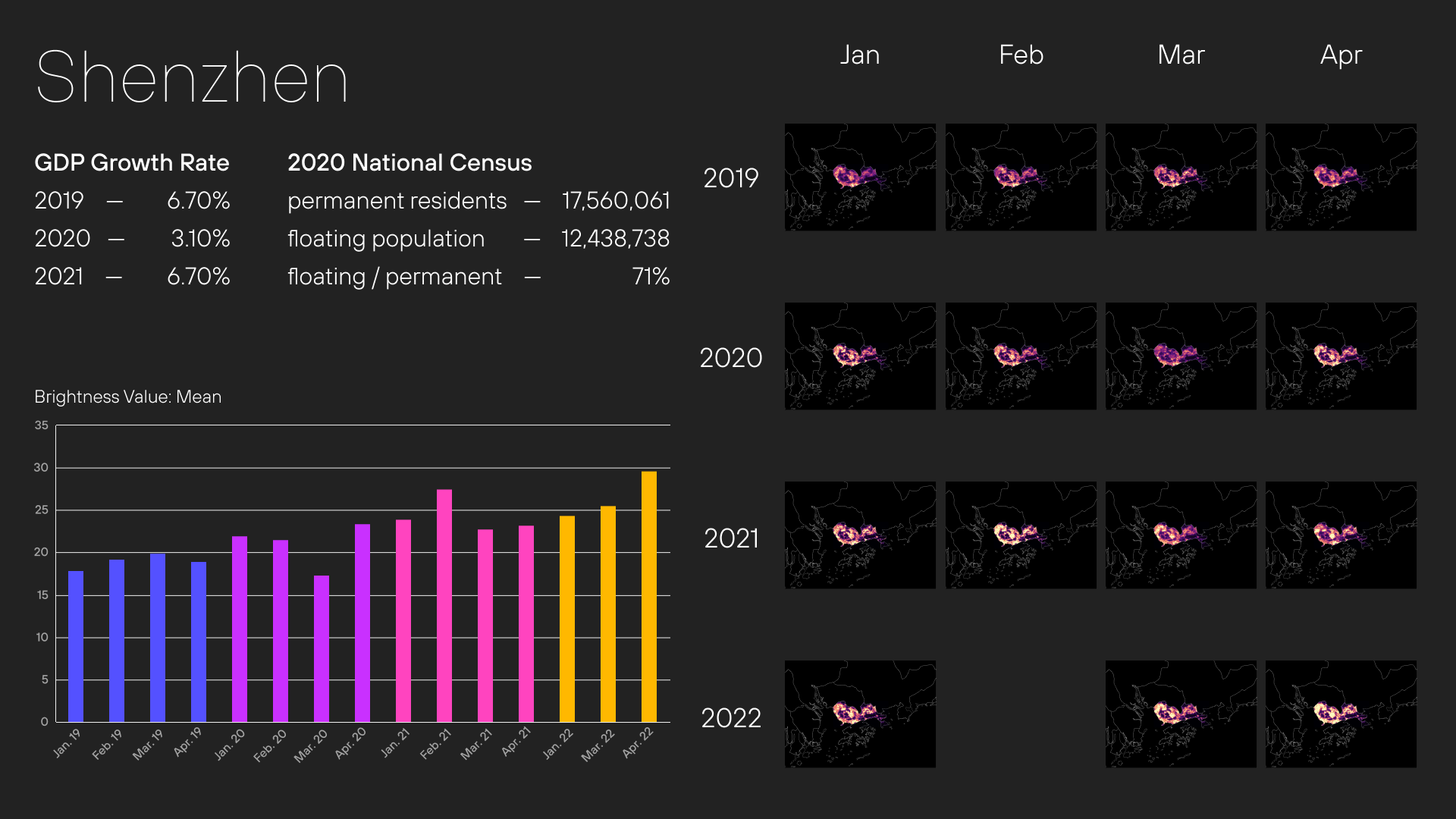The height and width of the screenshot is (819, 1456).
Task: Select the pink Feb. 21 bar
Action: click(444, 605)
